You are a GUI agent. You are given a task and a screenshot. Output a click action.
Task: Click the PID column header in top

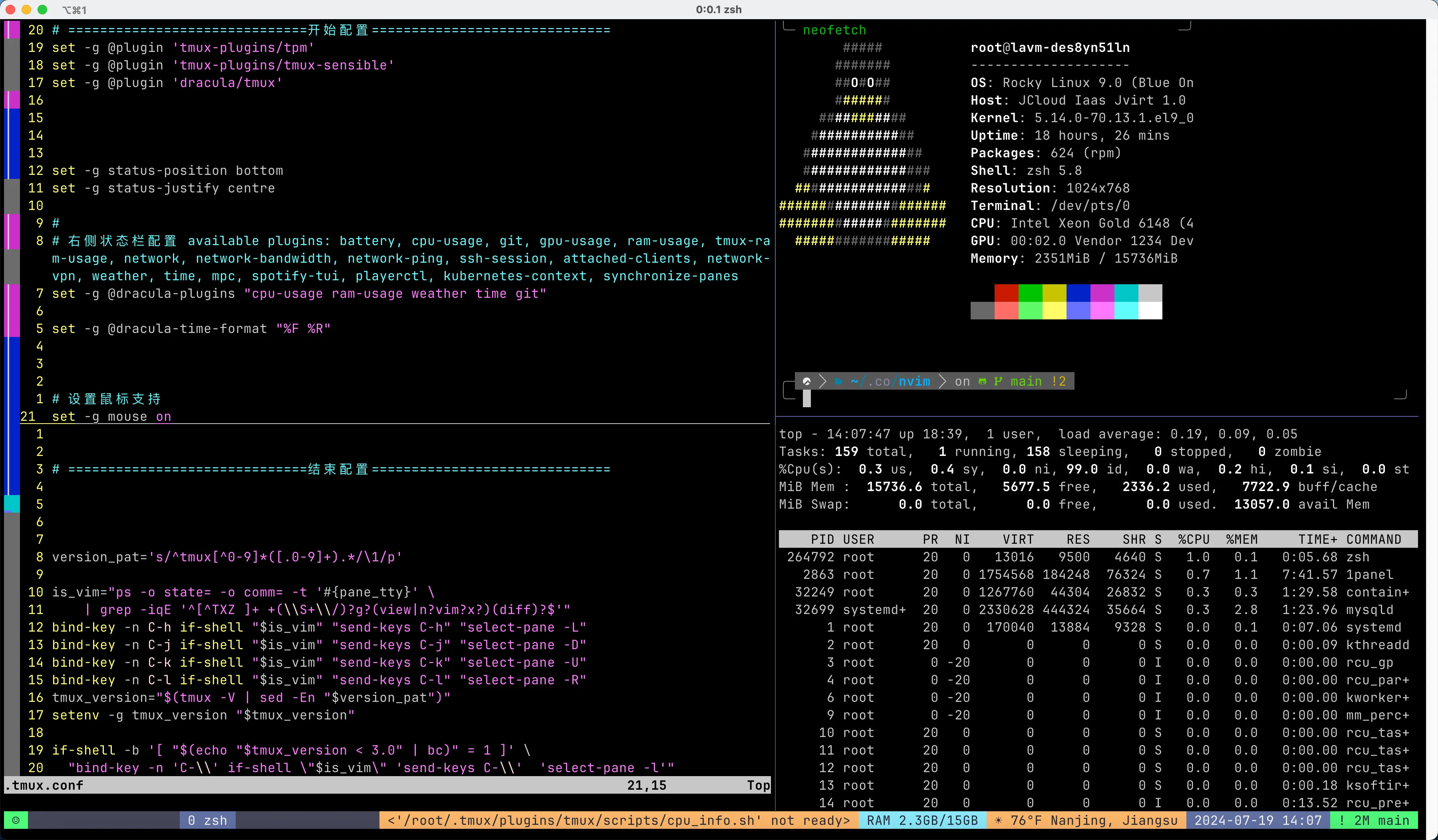[x=822, y=539]
